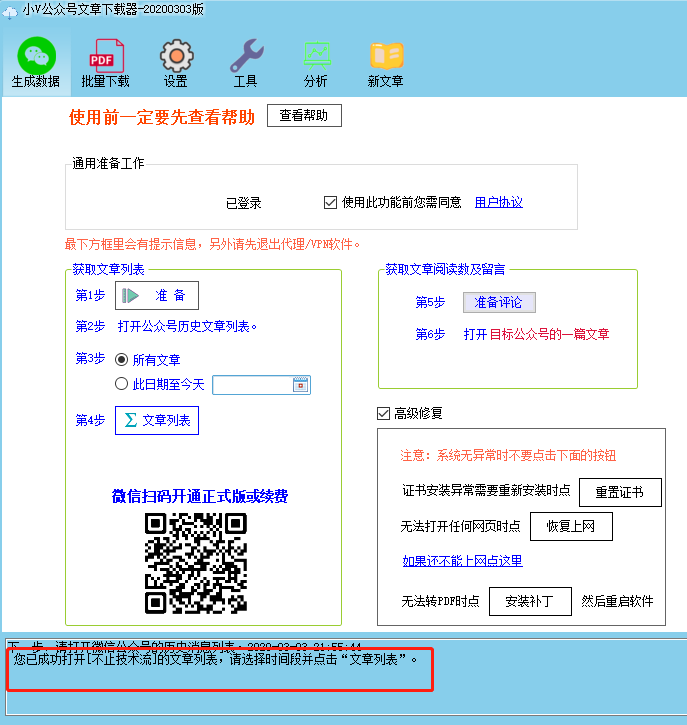Click the 准备评论 button in step 5
This screenshot has height=725, width=687.
point(499,302)
